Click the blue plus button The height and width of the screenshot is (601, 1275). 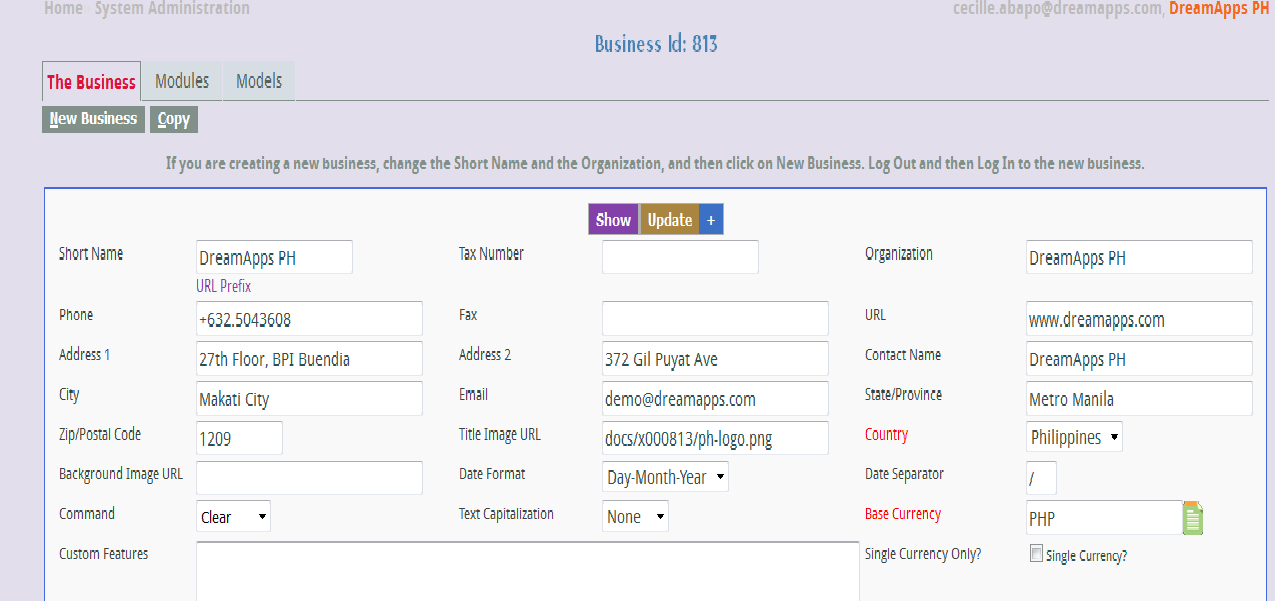click(x=711, y=220)
